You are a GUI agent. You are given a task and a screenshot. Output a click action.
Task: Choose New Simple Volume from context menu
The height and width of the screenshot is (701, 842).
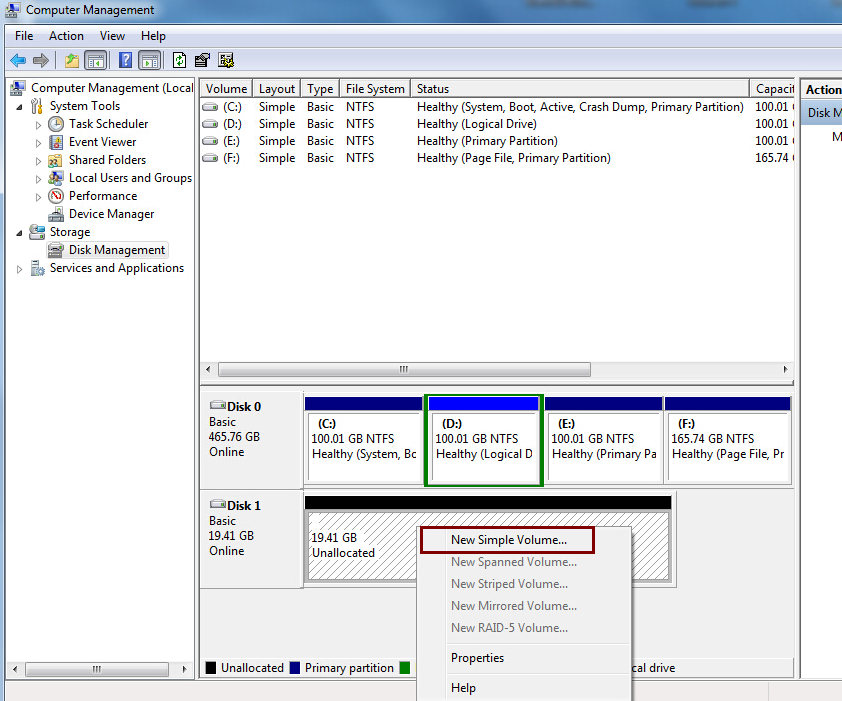508,540
